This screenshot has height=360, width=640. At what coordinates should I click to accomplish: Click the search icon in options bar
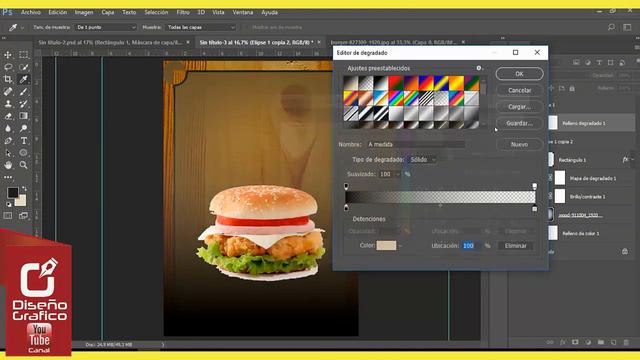[611, 27]
